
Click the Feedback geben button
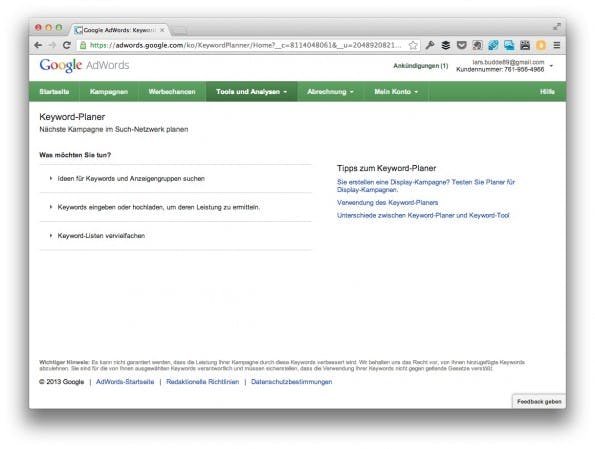[539, 402]
